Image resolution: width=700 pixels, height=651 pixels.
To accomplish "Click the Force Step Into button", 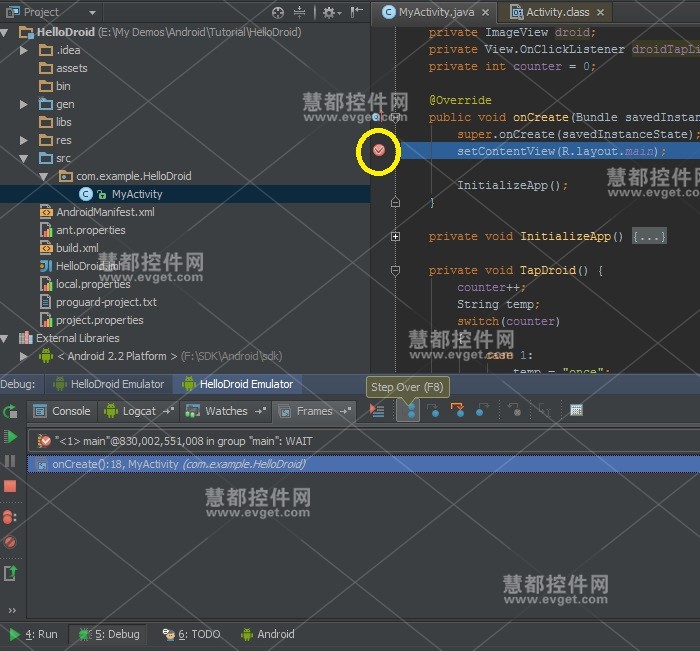I will pyautogui.click(x=458, y=410).
